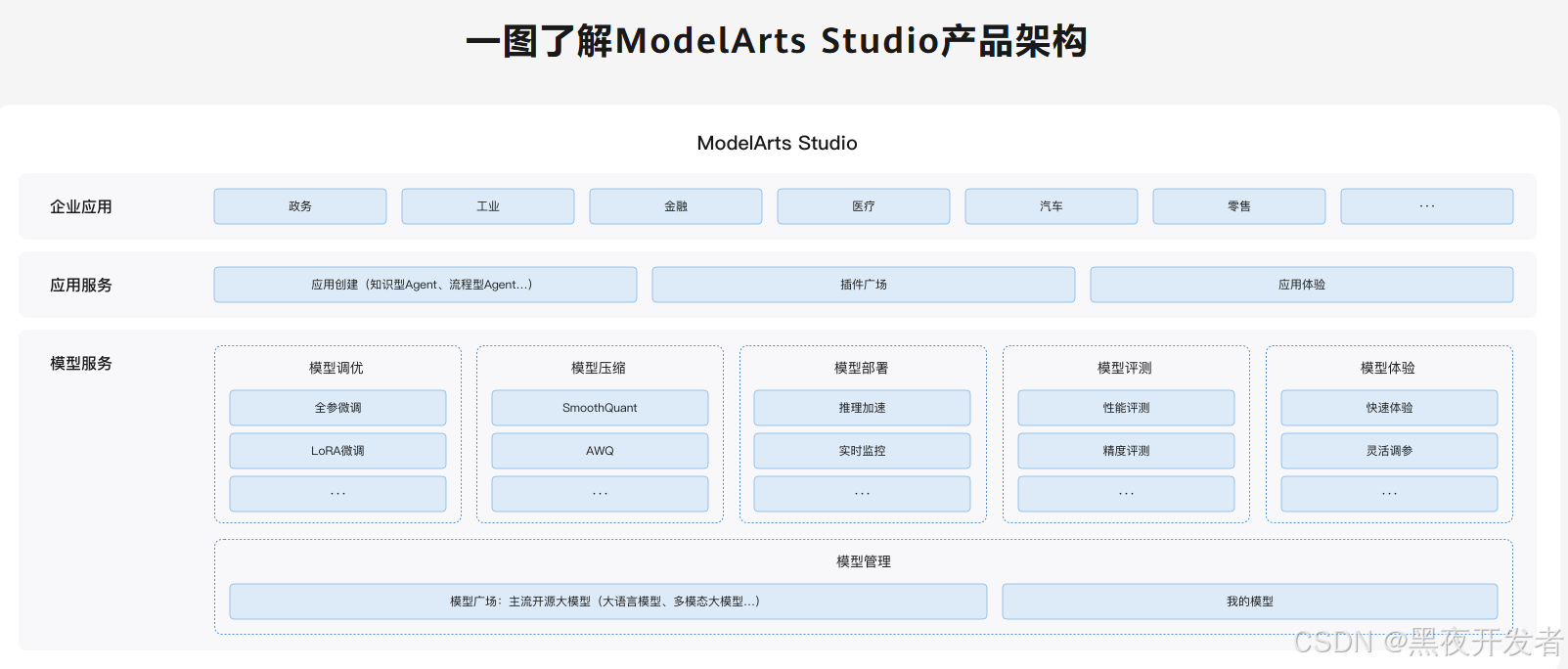1568x669 pixels.
Task: Select the 全参微调 box
Action: (337, 408)
